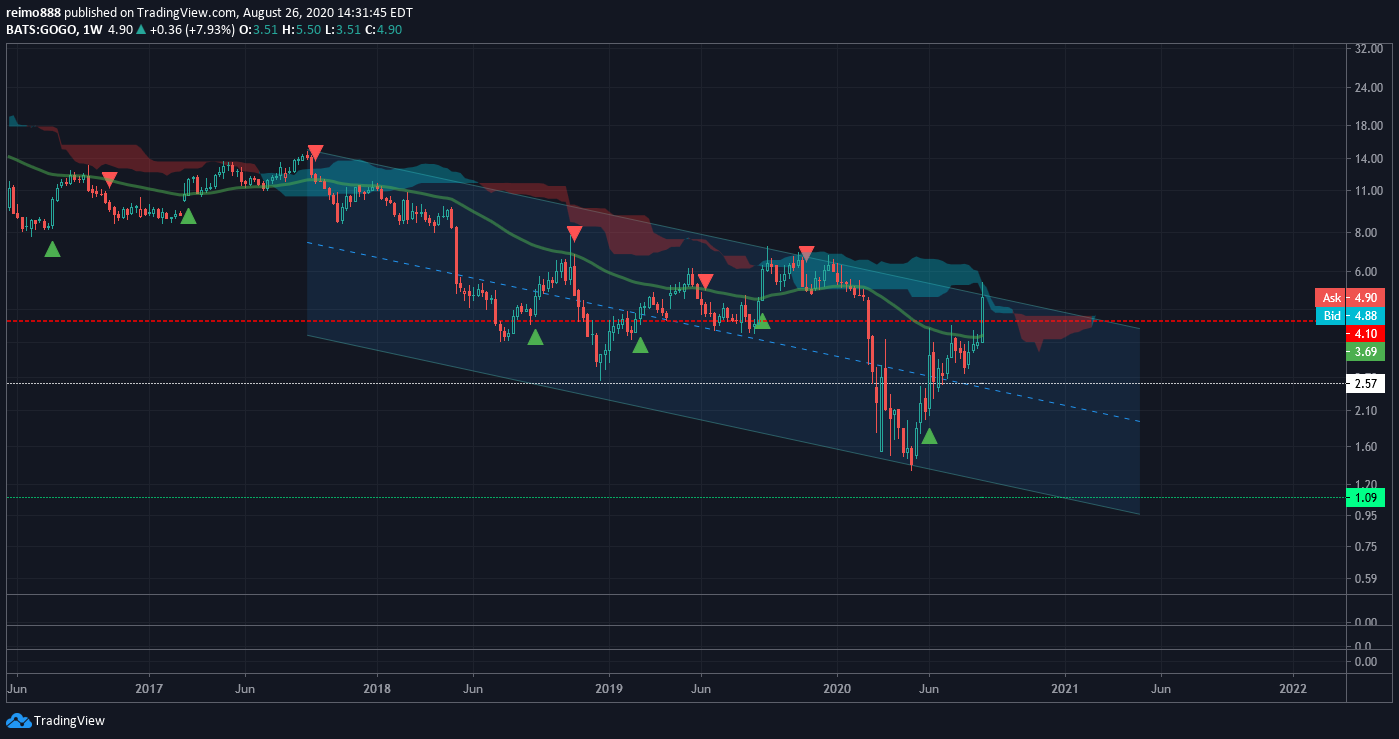Click the 6.00 price axis label
Screen dimensions: 1399x739
(1368, 271)
